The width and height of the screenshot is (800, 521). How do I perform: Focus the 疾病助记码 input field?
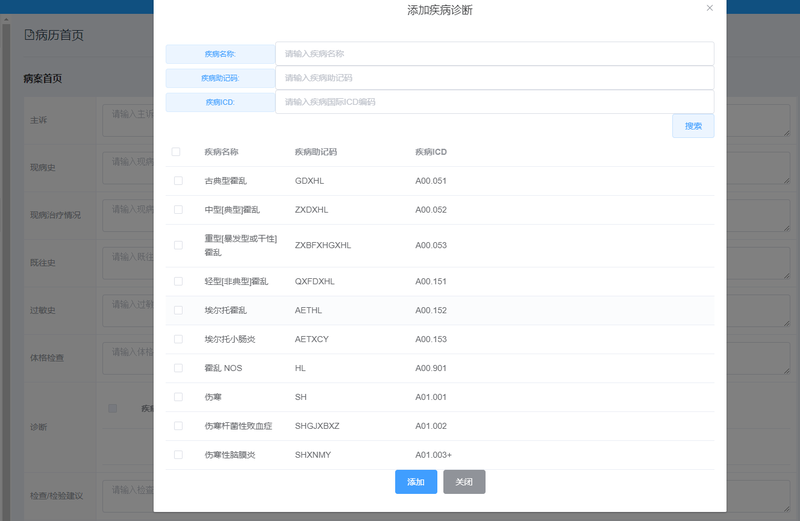[494, 78]
